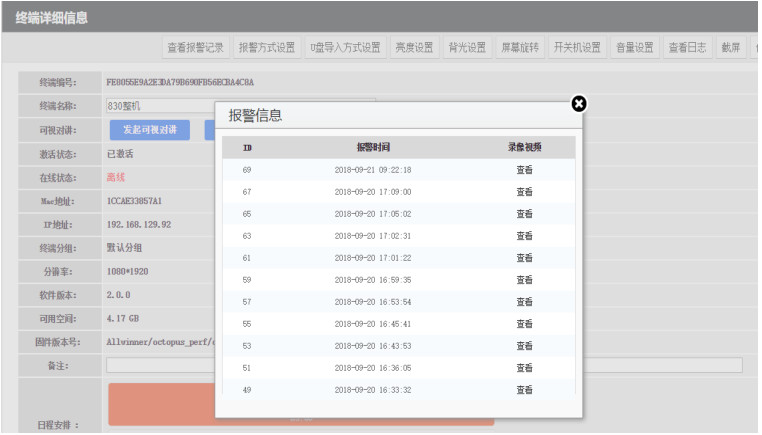Select alarm time 2018-09-20 17:01:22
The image size is (762, 435).
(x=373, y=258)
